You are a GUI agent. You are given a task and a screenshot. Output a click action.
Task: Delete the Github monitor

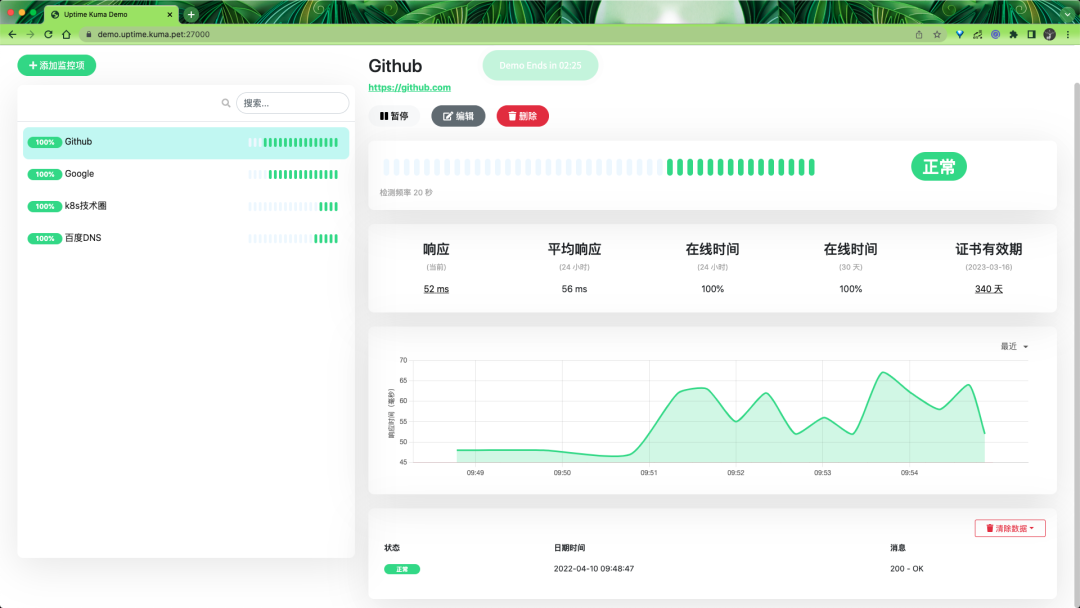click(x=522, y=116)
